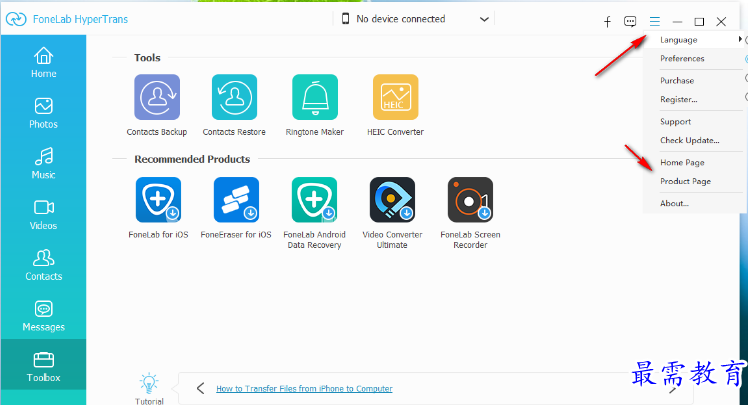
Task: Open Contacts in the sidebar
Action: click(x=44, y=265)
